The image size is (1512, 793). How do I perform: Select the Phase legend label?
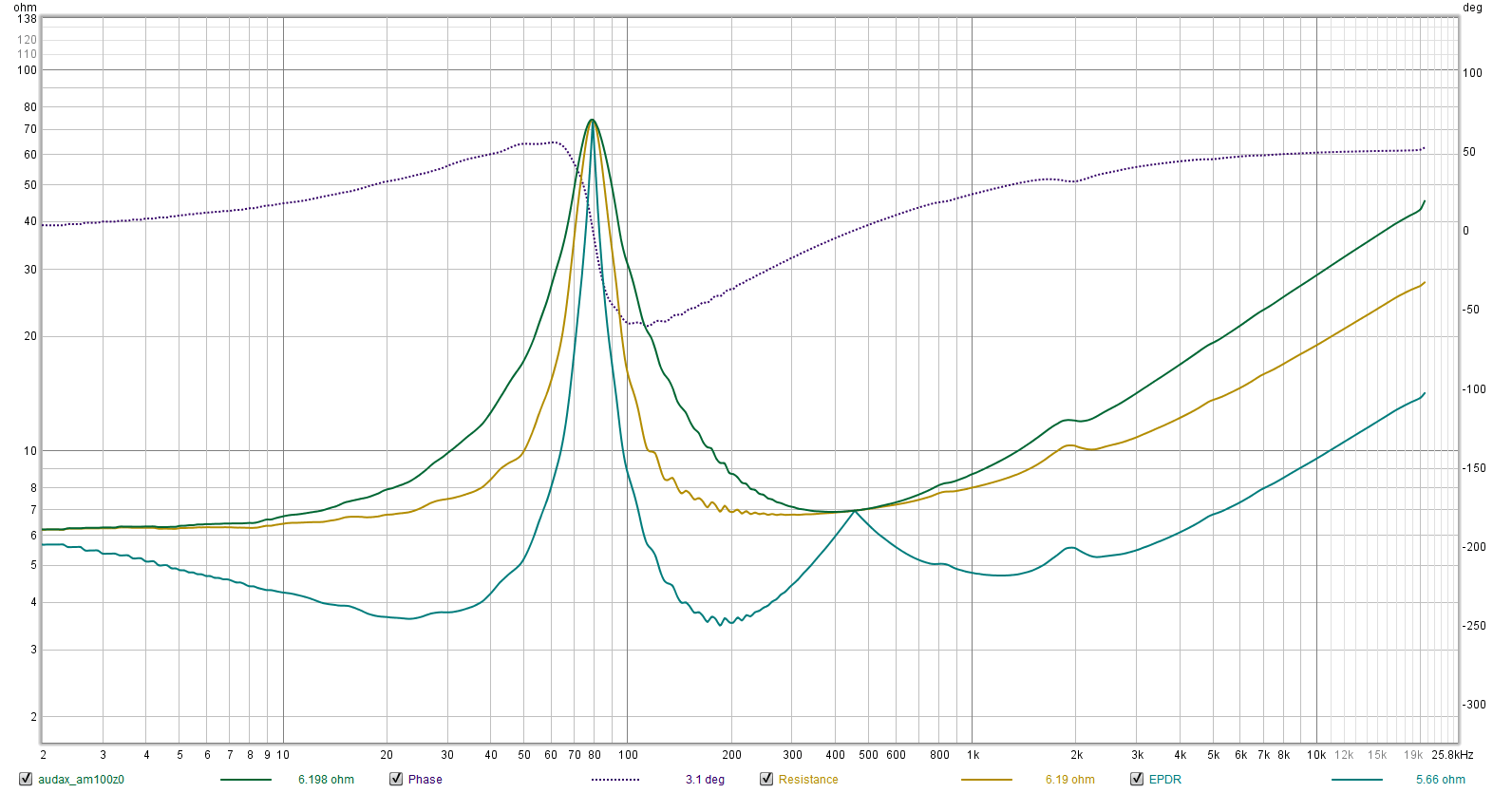(425, 780)
